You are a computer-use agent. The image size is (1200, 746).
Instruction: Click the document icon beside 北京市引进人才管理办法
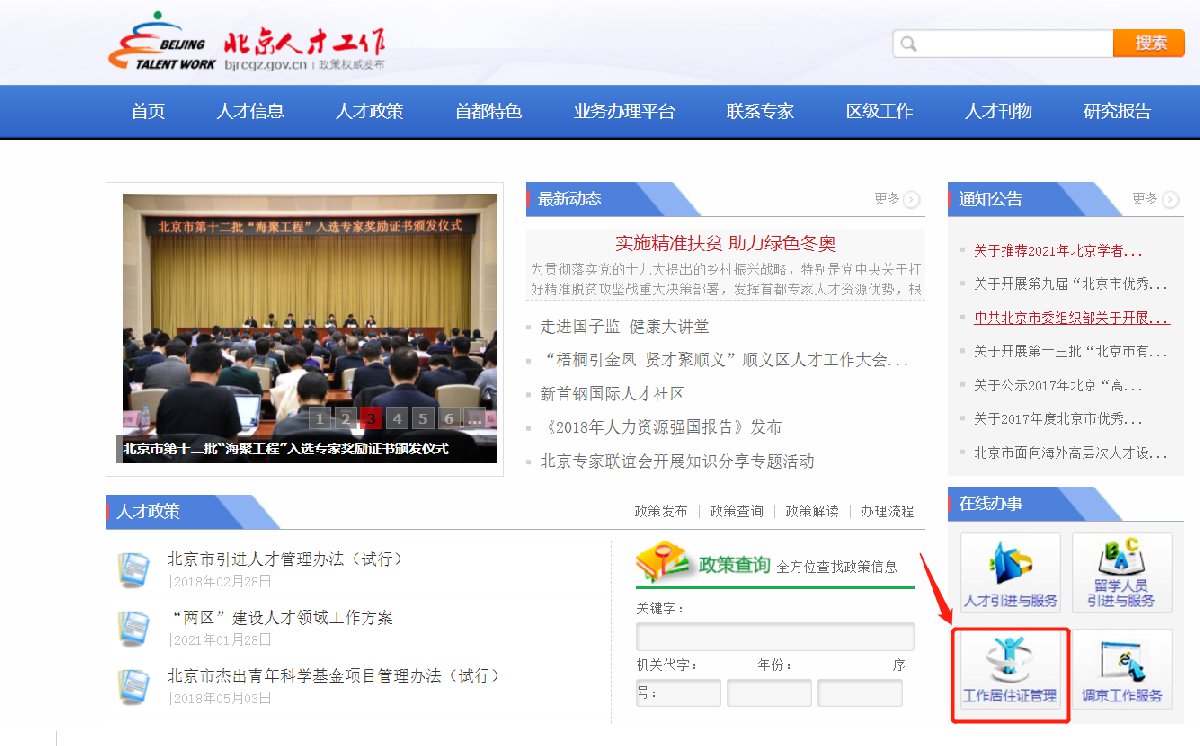pos(133,568)
